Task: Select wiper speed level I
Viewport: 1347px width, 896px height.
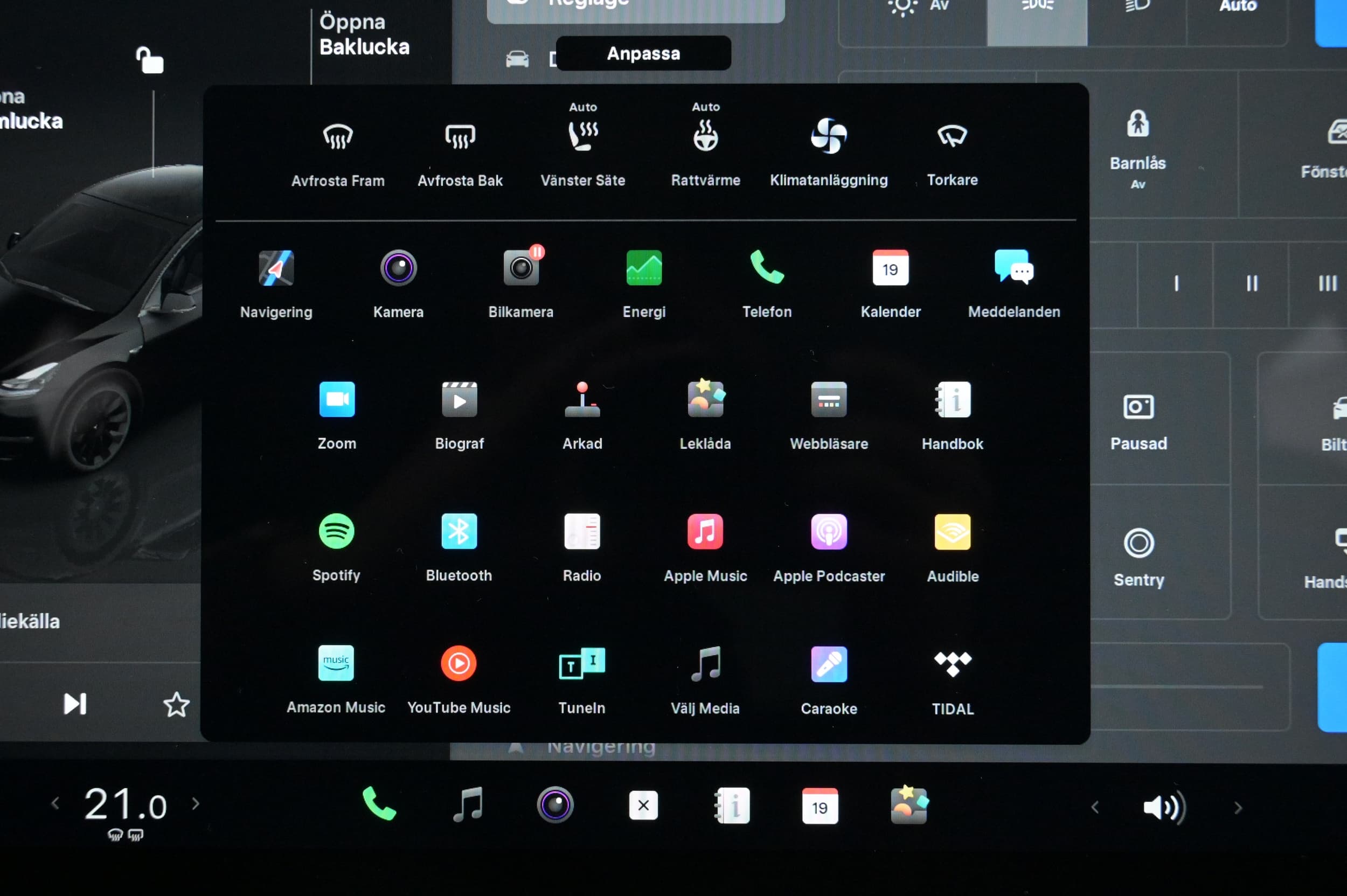Action: point(1176,284)
